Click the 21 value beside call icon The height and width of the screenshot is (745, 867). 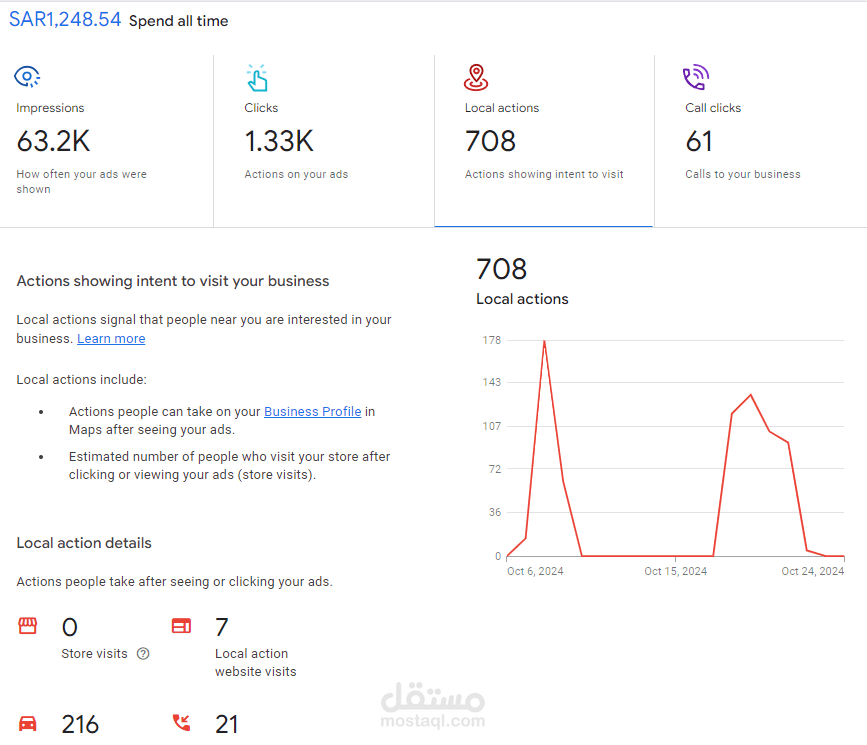(227, 724)
